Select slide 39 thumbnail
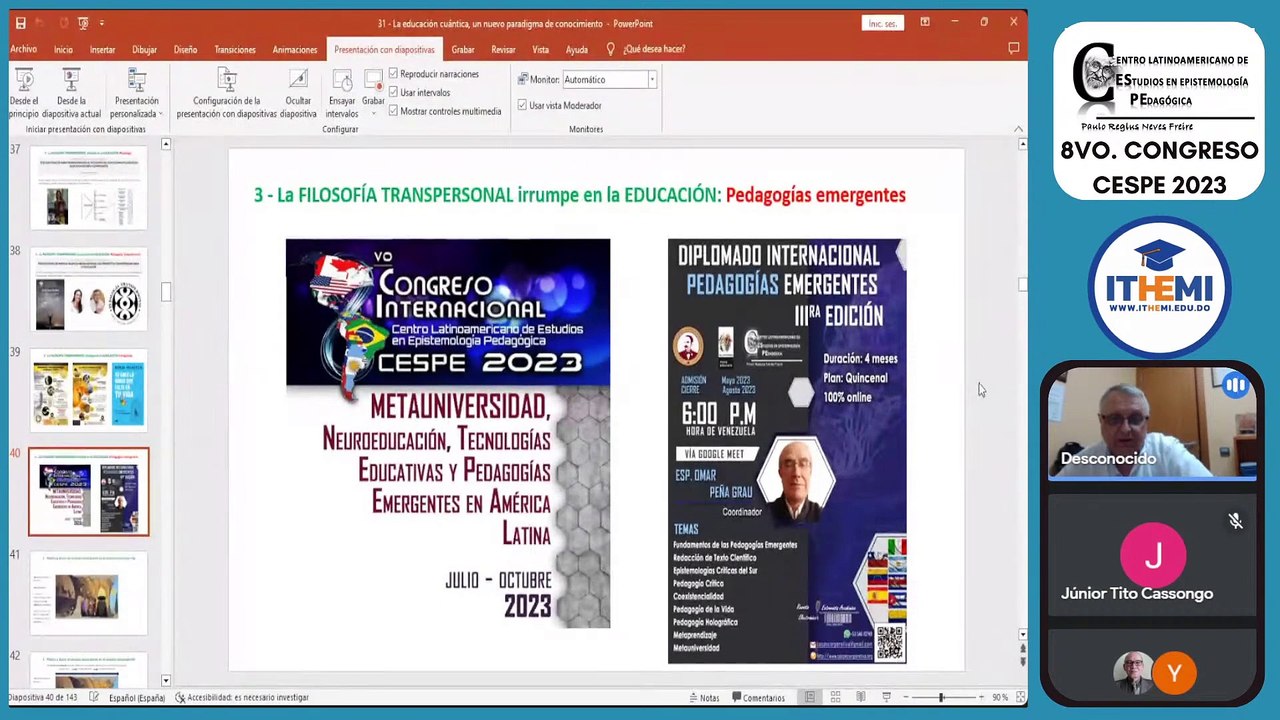Image resolution: width=1280 pixels, height=720 pixels. [88, 390]
